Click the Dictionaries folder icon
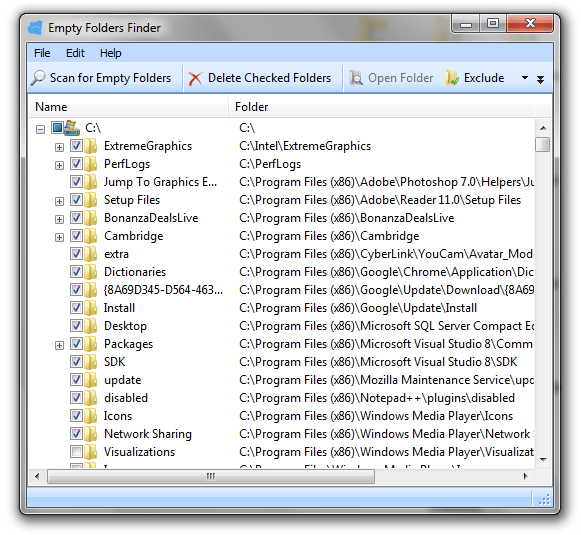The width and height of the screenshot is (581, 535). click(x=90, y=272)
